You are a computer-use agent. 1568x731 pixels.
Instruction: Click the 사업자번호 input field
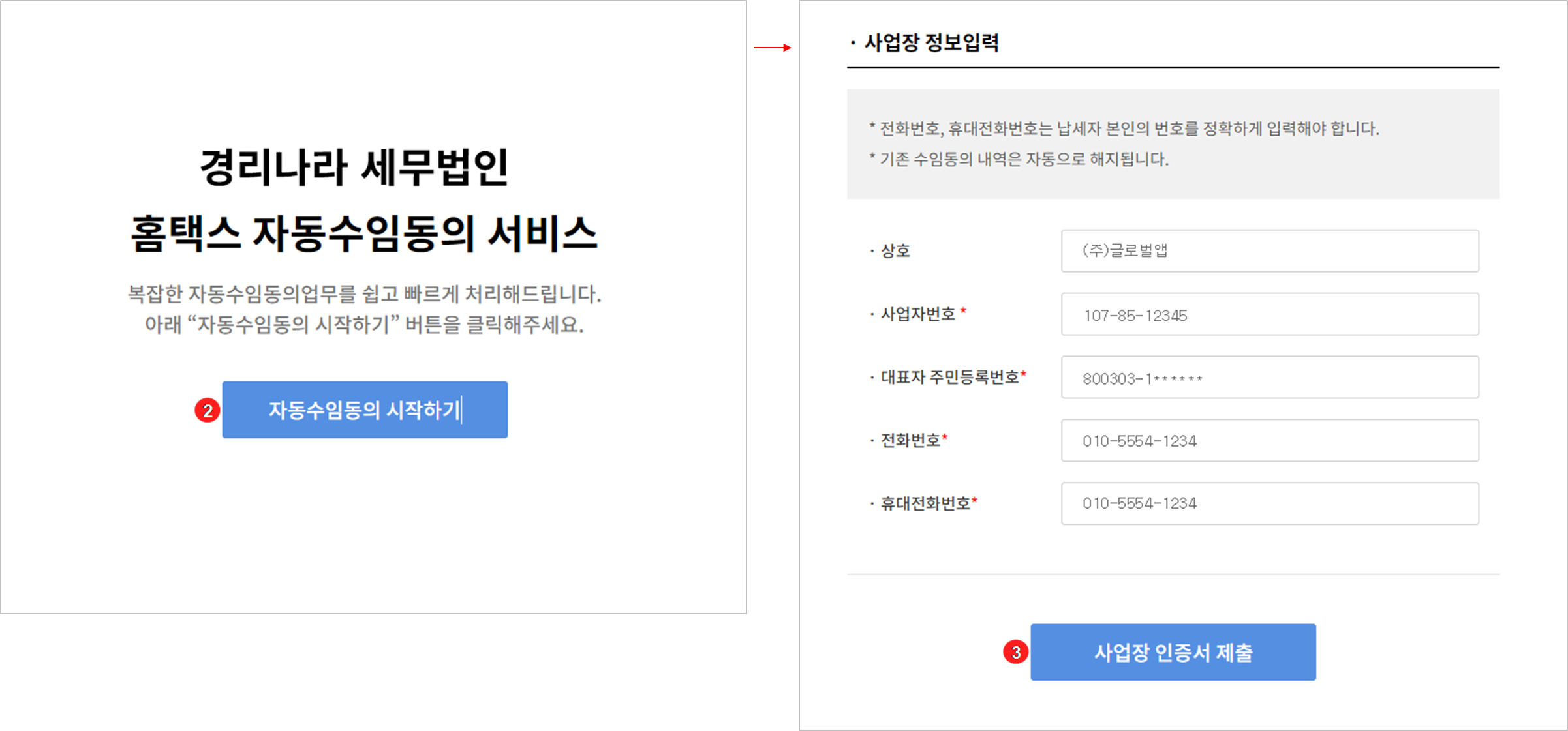pos(1269,314)
